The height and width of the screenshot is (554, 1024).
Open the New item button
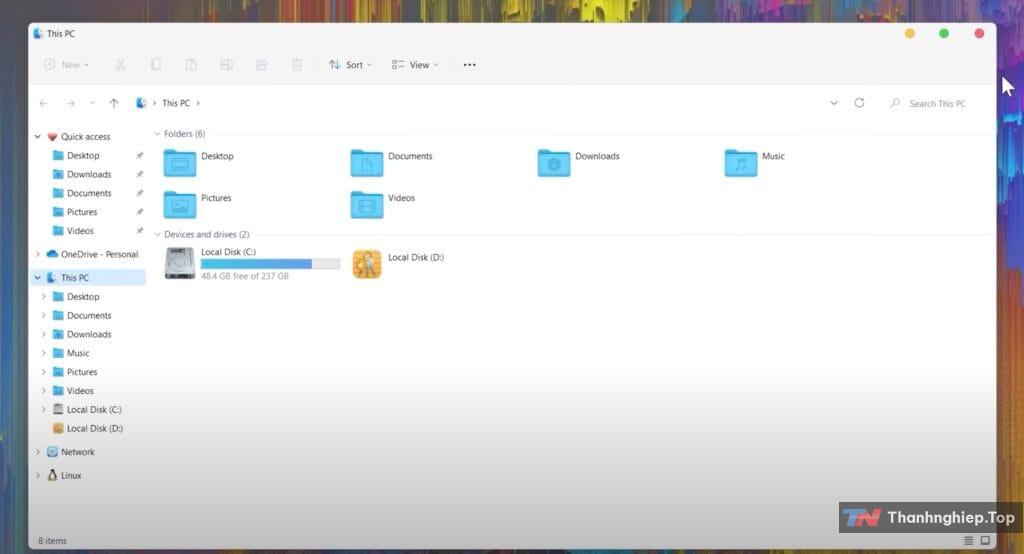(x=66, y=65)
